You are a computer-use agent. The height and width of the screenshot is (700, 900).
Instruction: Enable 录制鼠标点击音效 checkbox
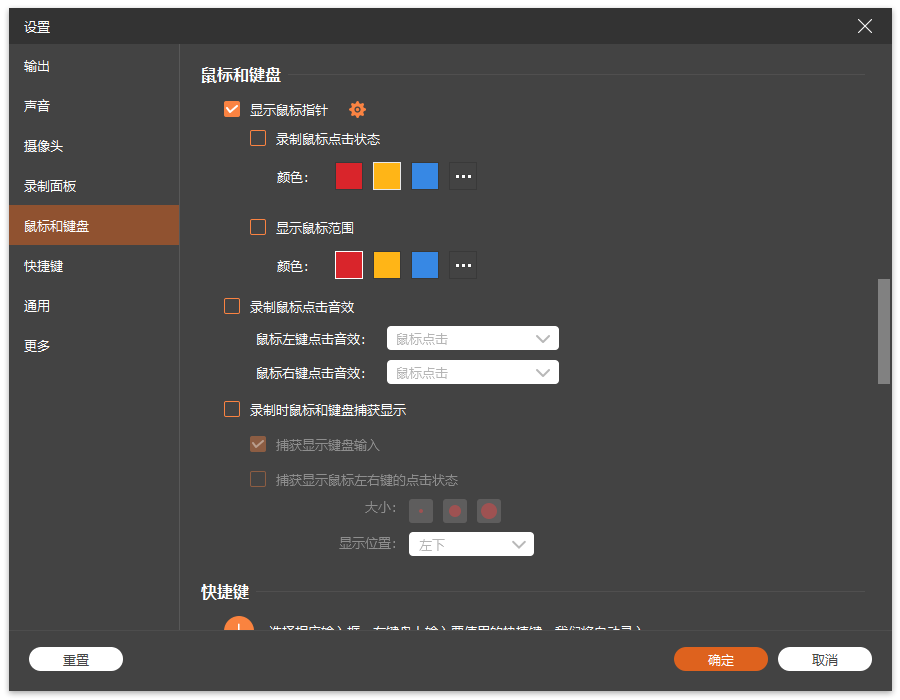tap(232, 307)
